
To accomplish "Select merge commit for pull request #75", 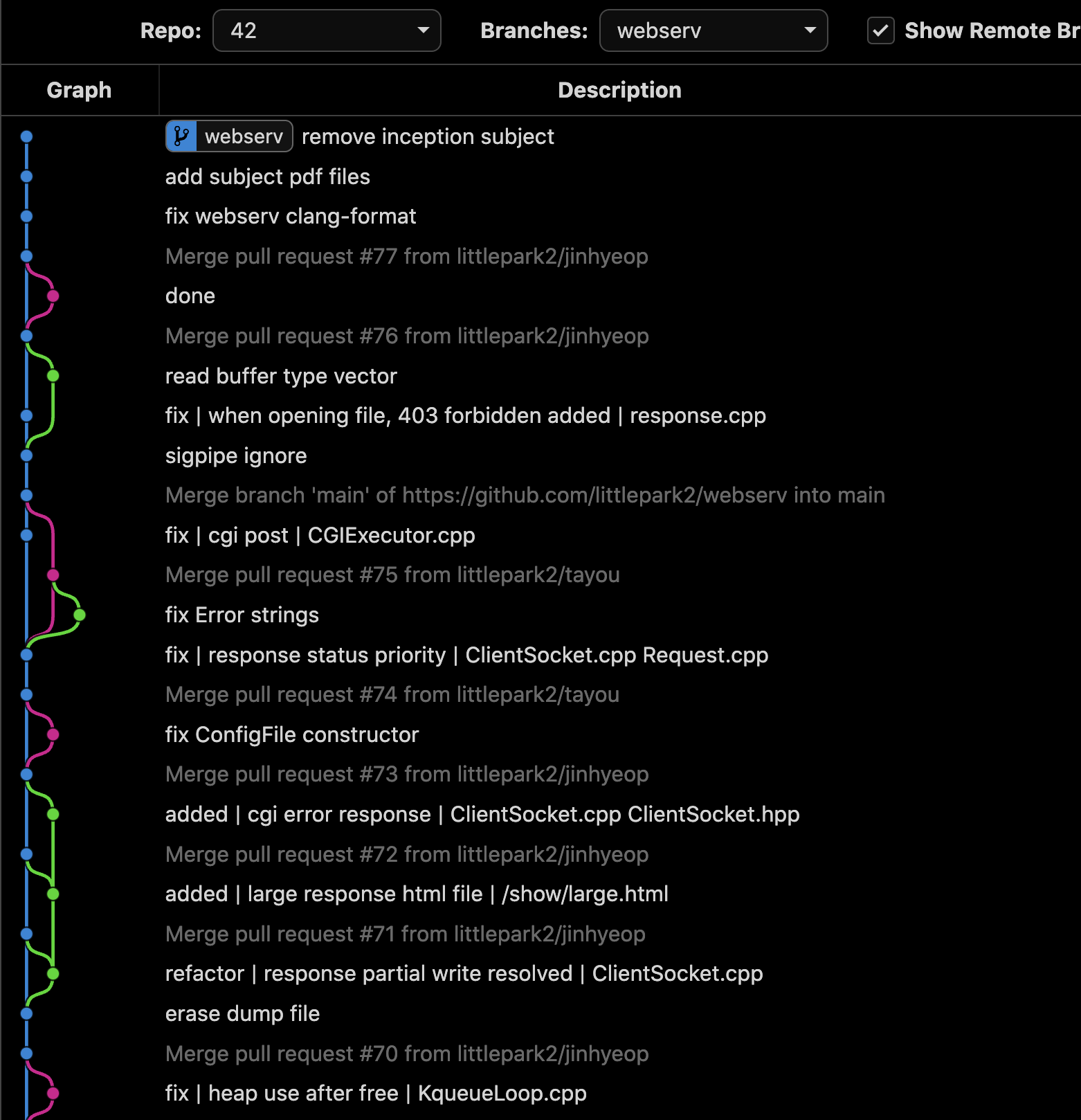I will pos(392,575).
